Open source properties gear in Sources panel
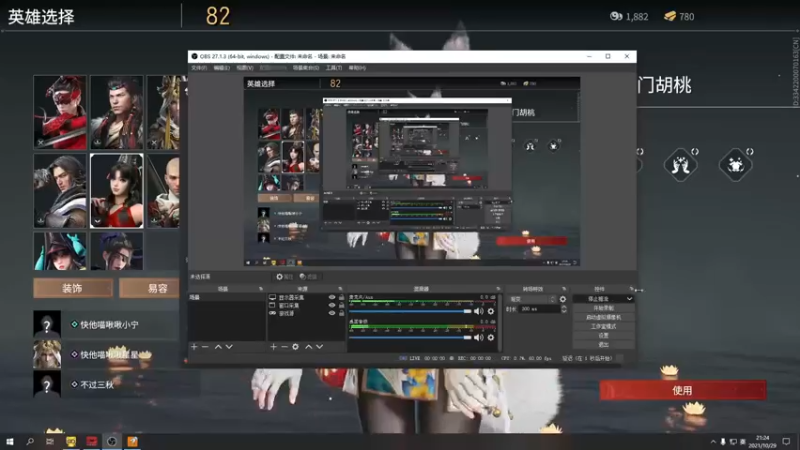Image resolution: width=800 pixels, height=450 pixels. 295,347
